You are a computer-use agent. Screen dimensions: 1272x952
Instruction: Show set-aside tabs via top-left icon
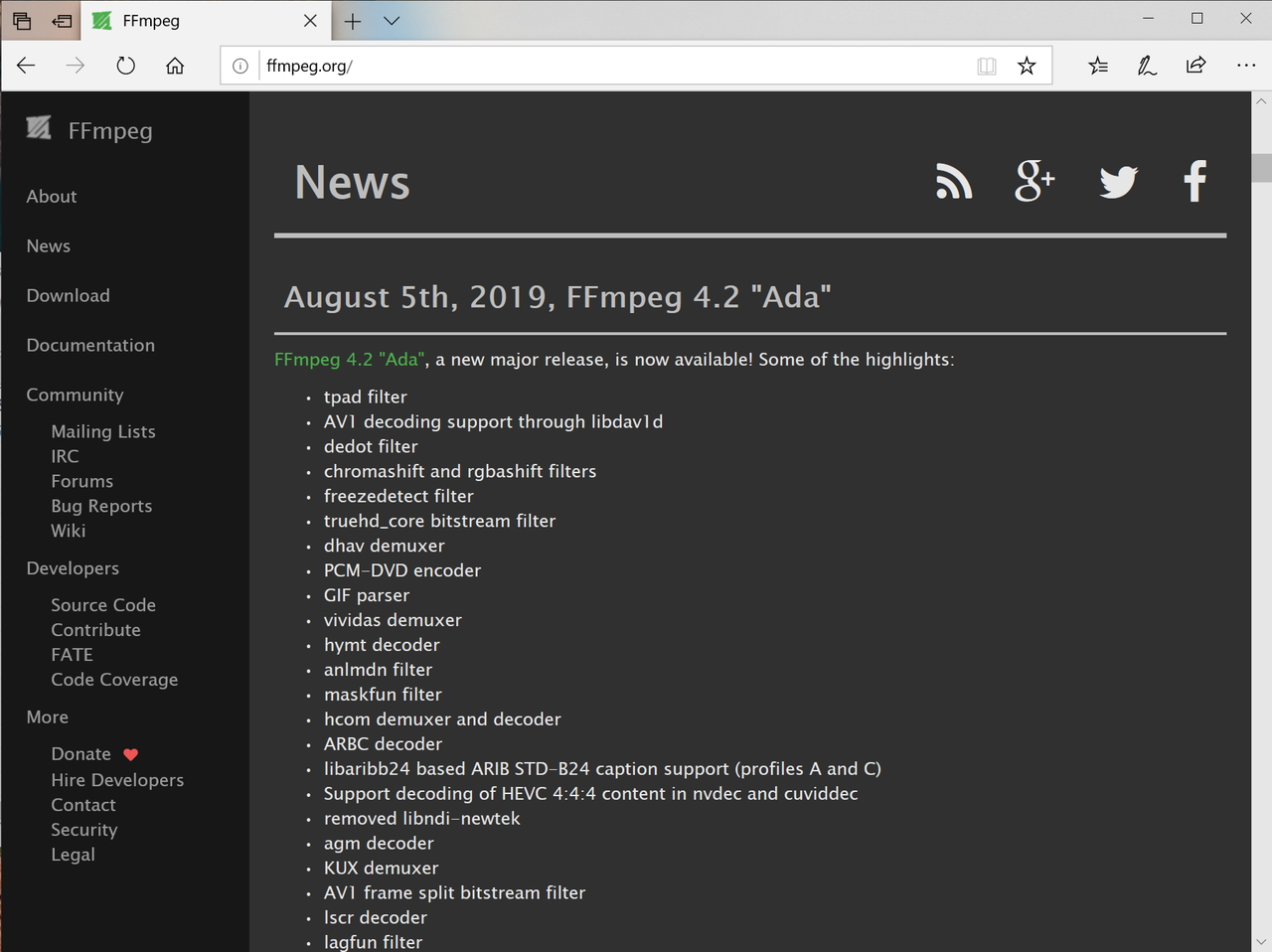[x=20, y=20]
